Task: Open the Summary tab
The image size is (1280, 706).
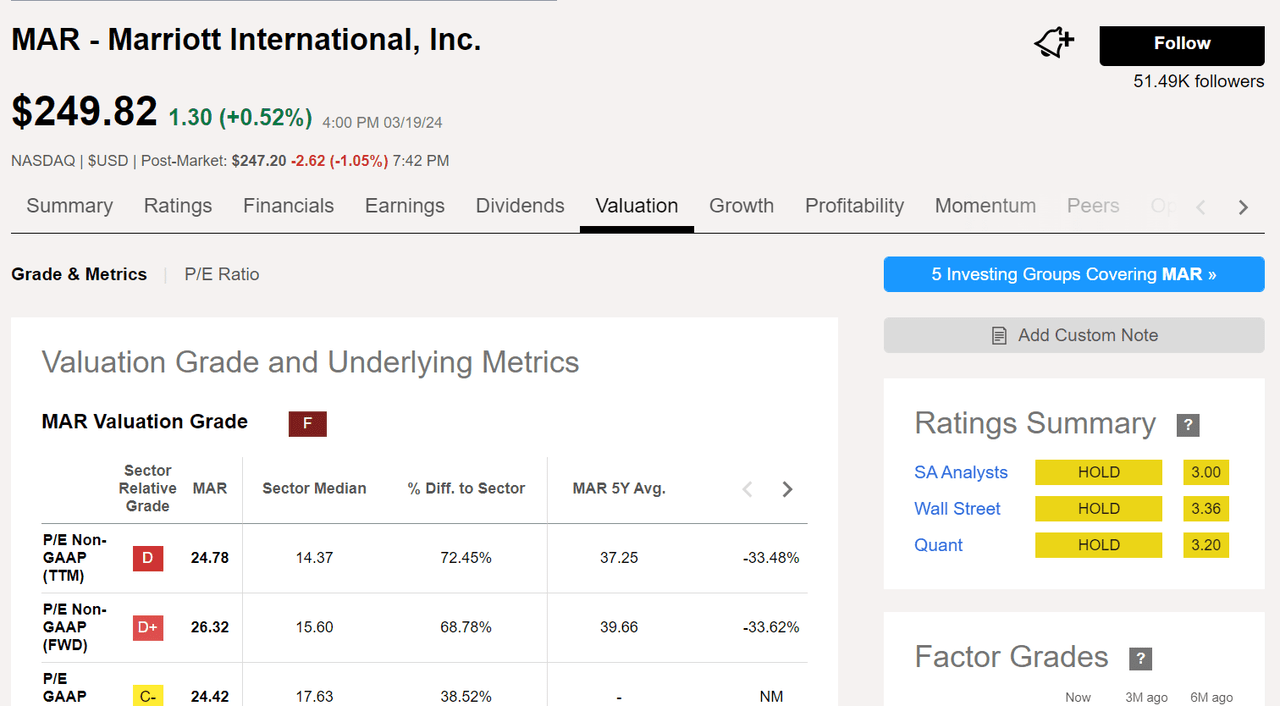Action: [x=69, y=206]
